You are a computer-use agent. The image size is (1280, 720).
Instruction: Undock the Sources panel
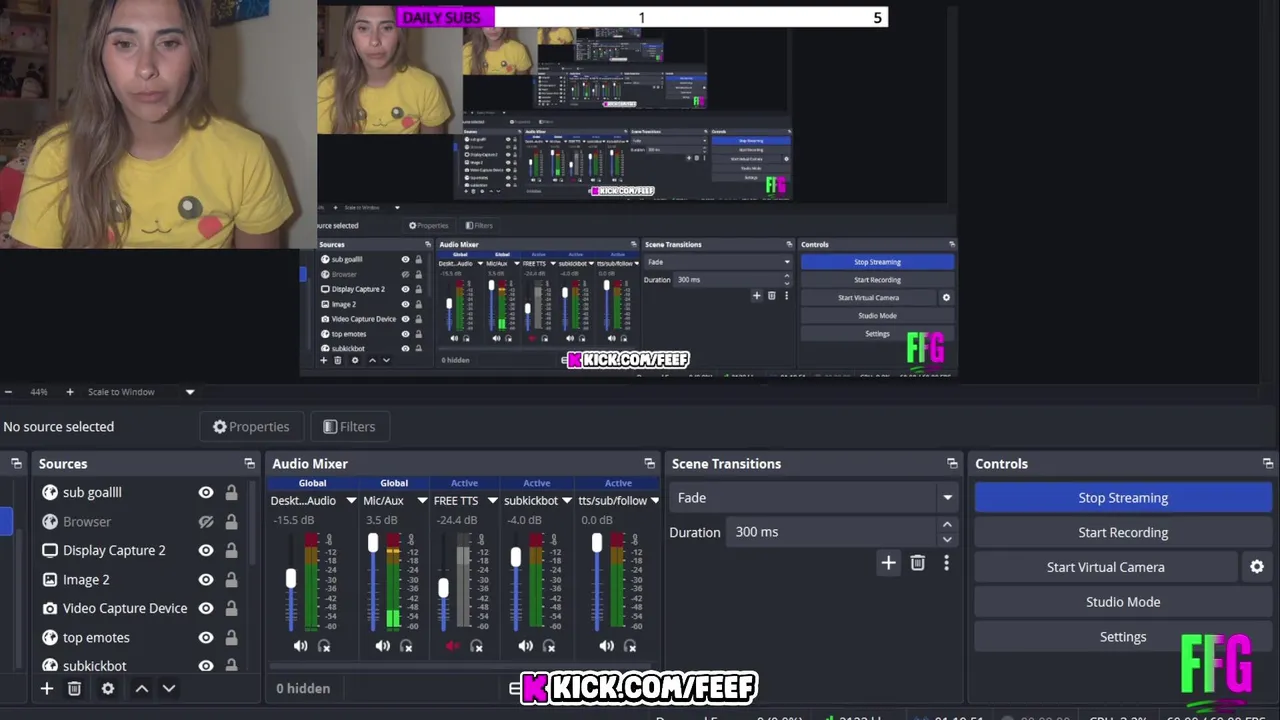click(x=249, y=464)
